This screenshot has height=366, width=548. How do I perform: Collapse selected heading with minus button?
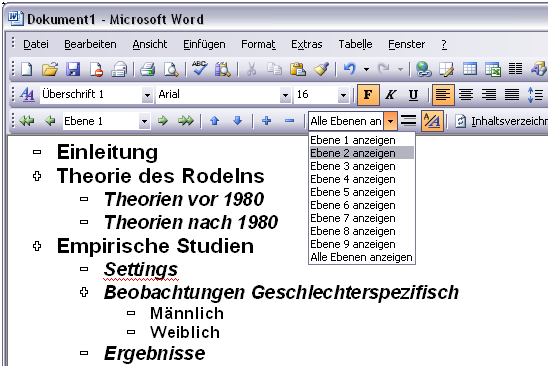pos(289,121)
